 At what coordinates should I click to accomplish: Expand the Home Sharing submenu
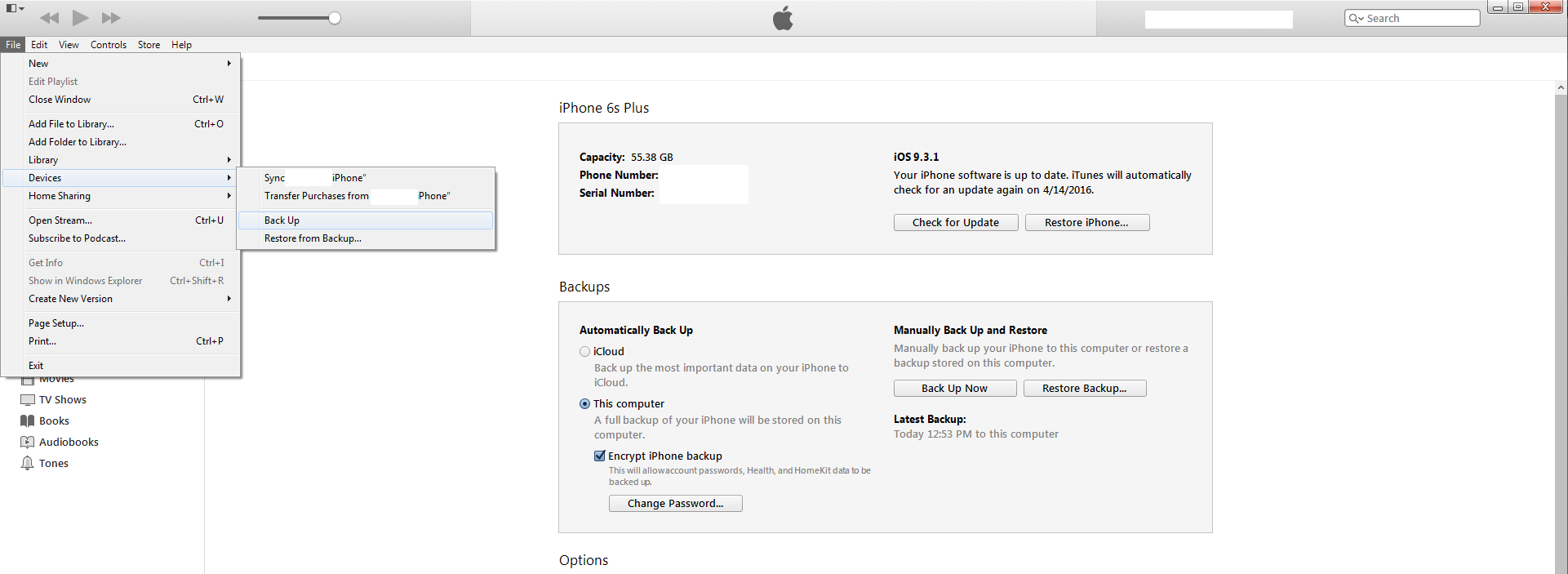pos(122,196)
